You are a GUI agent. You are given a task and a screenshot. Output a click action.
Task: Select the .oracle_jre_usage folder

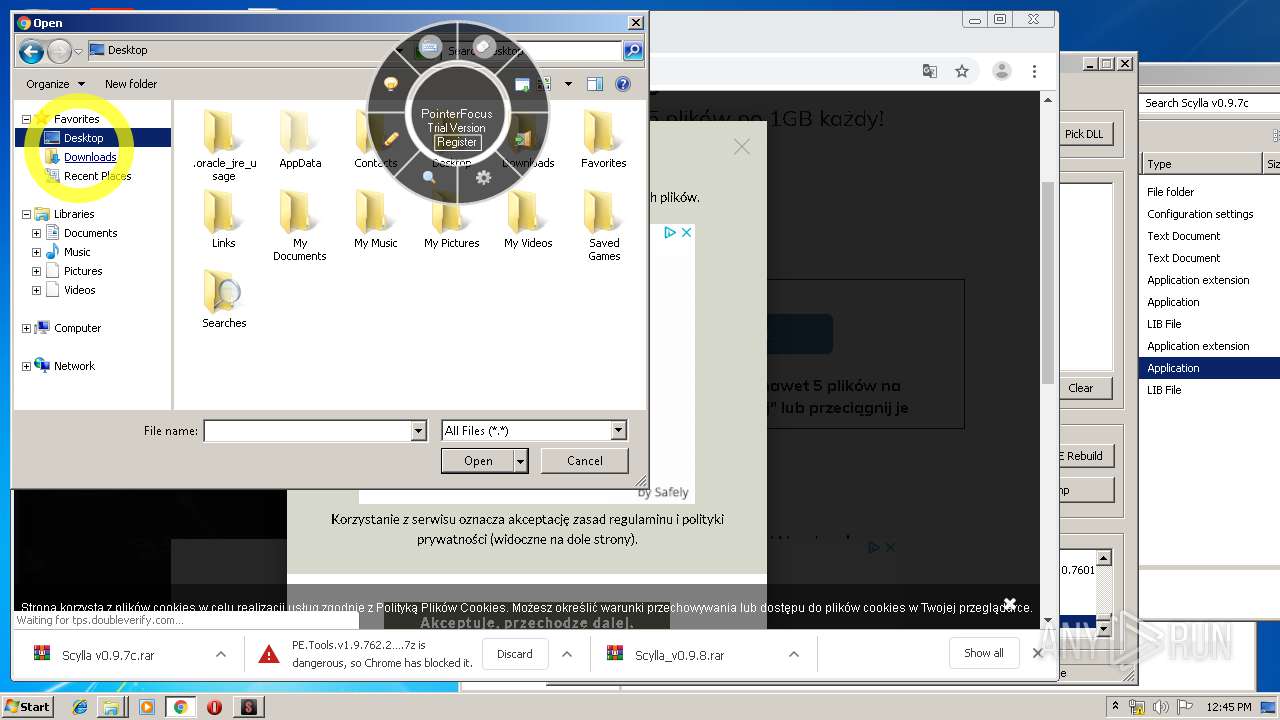coord(224,145)
